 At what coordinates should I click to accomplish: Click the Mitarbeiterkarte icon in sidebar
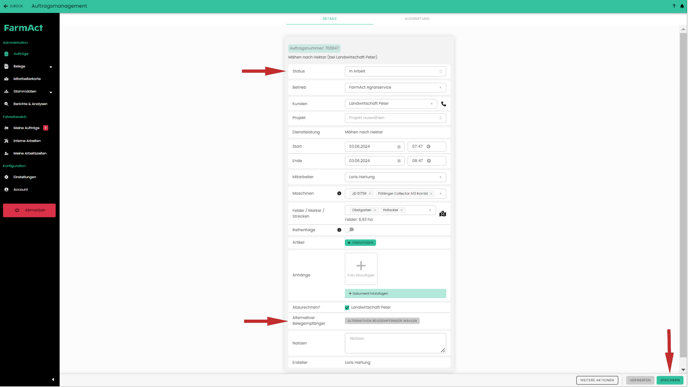[x=6, y=79]
